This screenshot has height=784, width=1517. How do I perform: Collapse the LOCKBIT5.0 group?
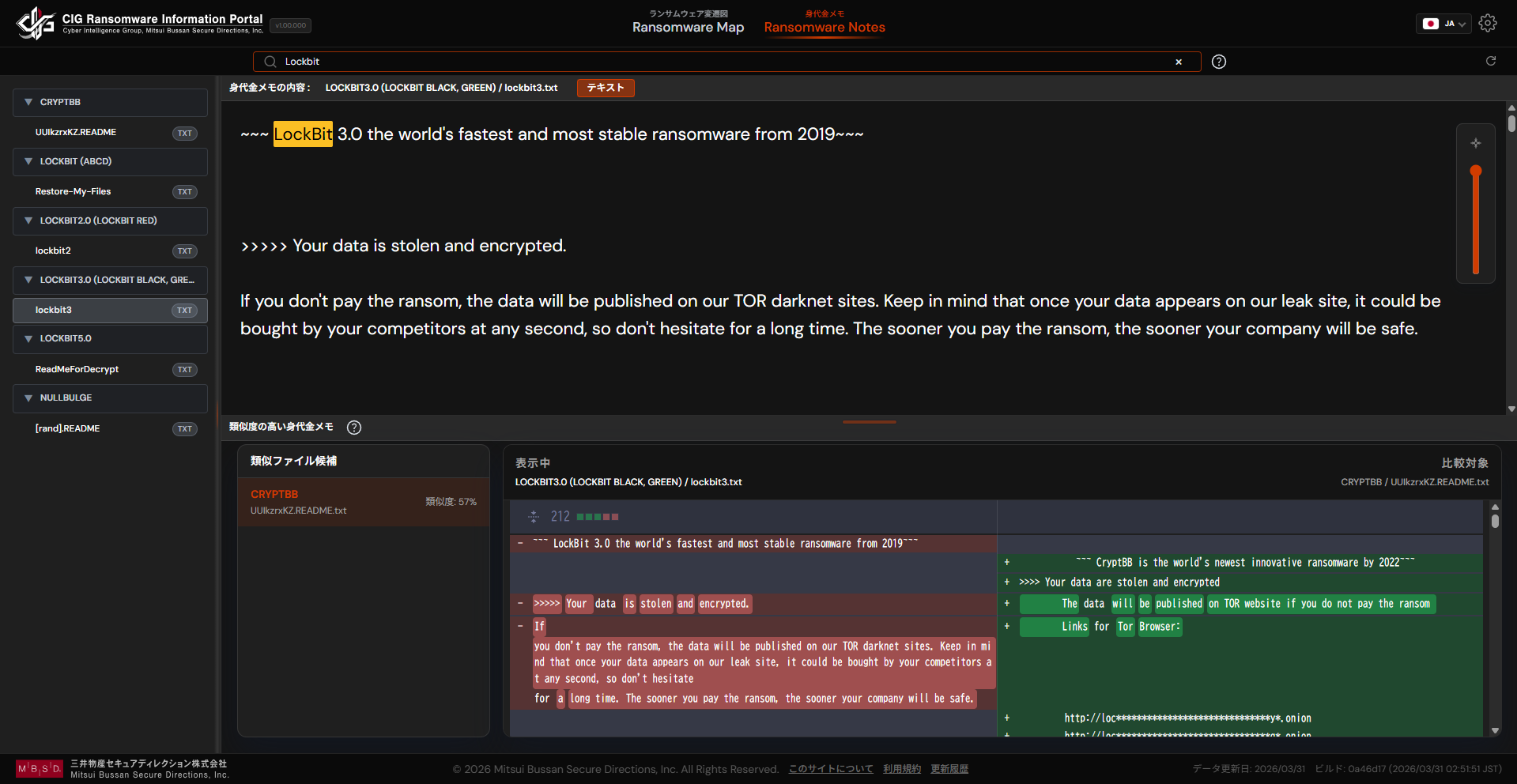point(110,339)
